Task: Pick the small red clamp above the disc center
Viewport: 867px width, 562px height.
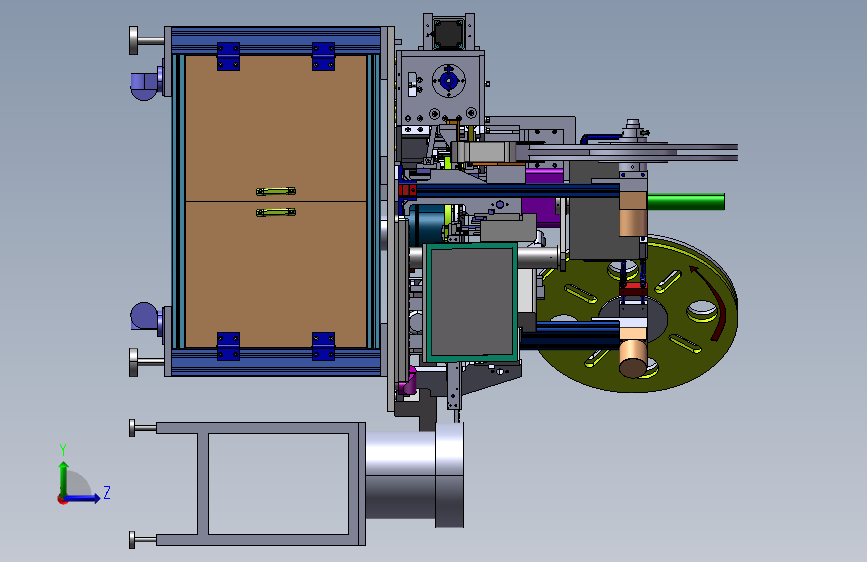Action: click(633, 289)
